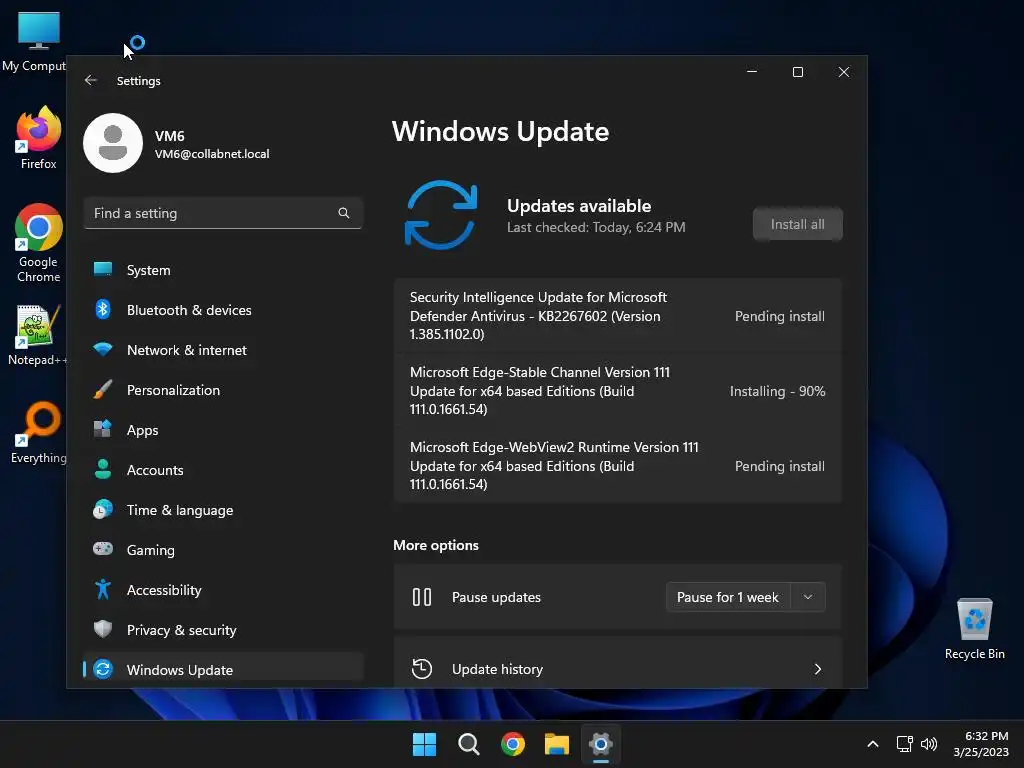Viewport: 1024px width, 768px height.
Task: Click the Security Intelligence Update KB2267602 entry
Action: click(x=617, y=316)
